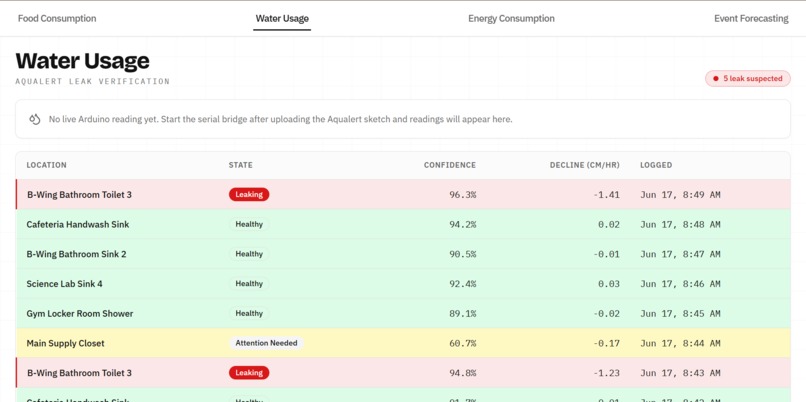Image resolution: width=806 pixels, height=402 pixels.
Task: Select the Science Lab Sink 4 location
Action: (x=65, y=284)
